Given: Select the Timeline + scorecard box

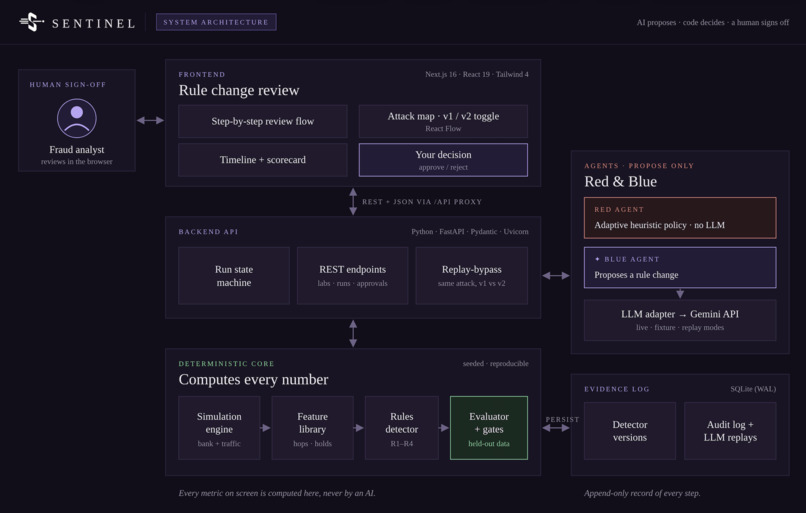Looking at the screenshot, I should coord(263,160).
